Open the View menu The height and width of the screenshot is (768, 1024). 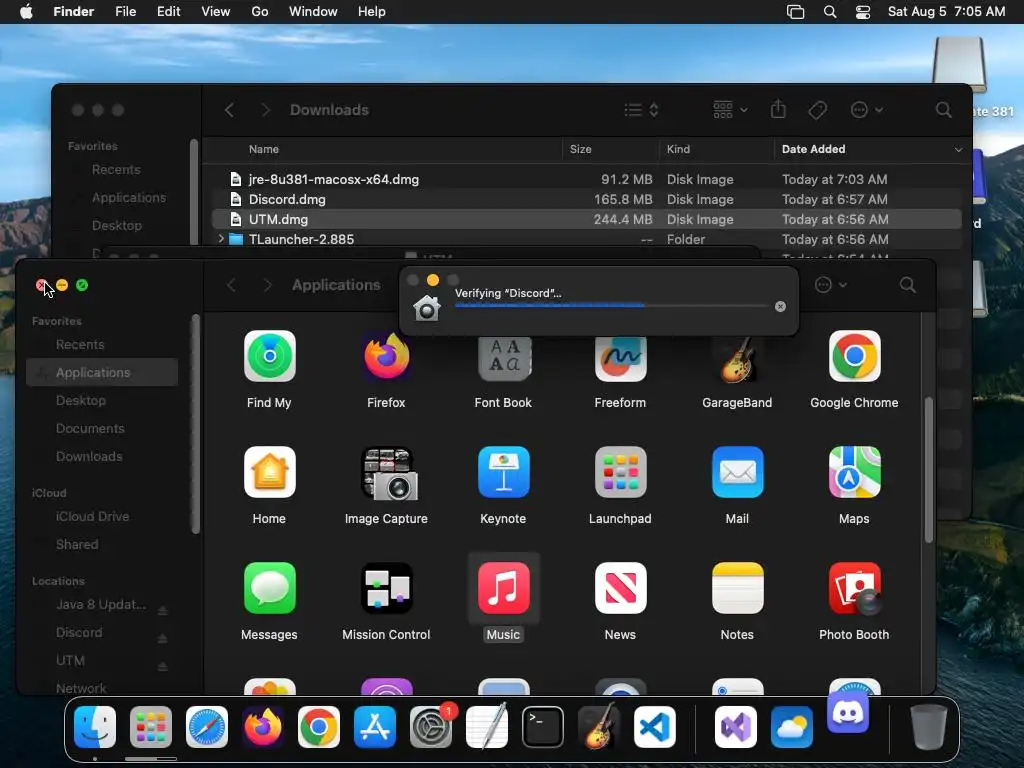pos(216,12)
